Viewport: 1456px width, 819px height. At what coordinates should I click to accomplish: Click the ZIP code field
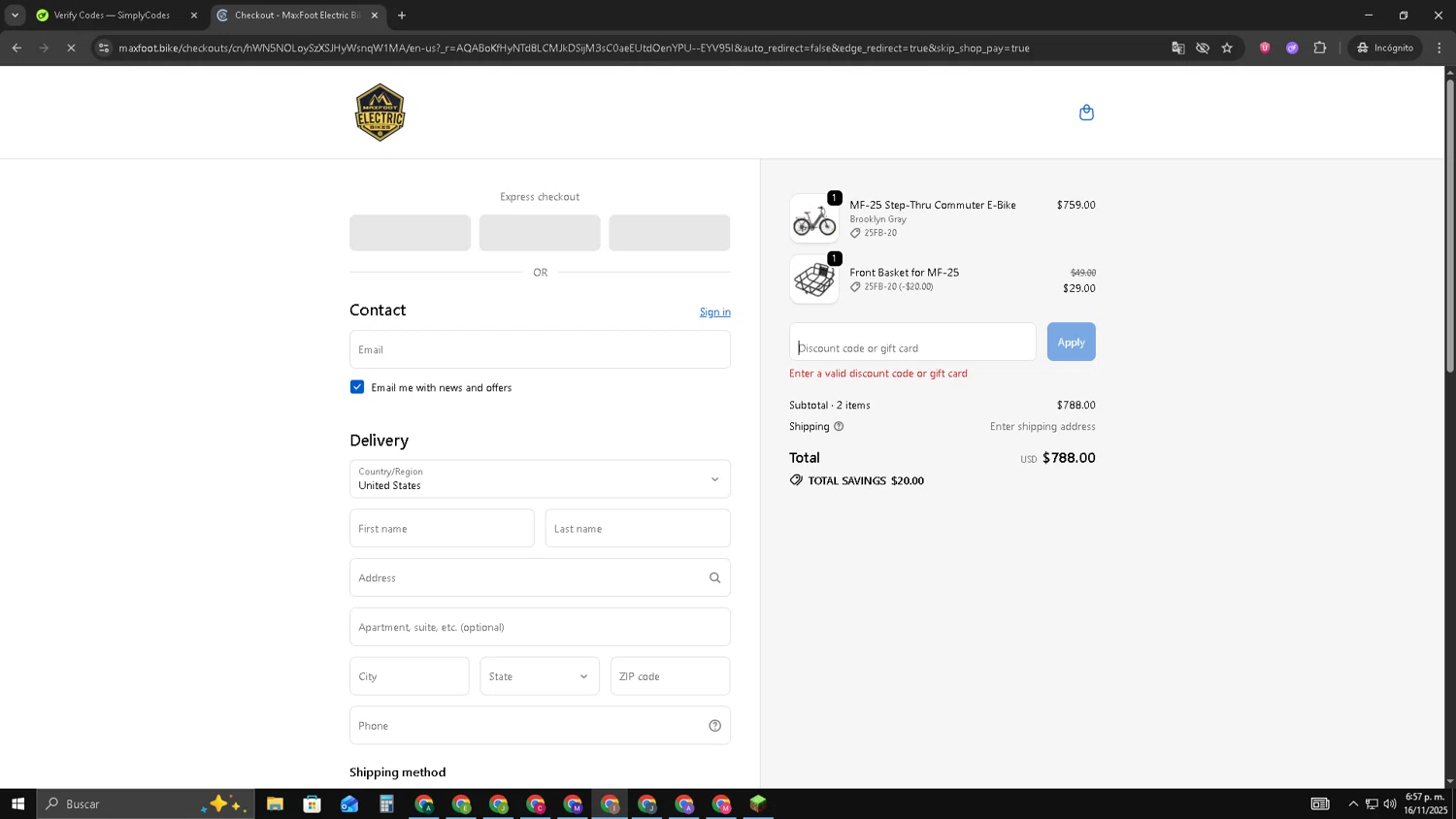coord(670,676)
